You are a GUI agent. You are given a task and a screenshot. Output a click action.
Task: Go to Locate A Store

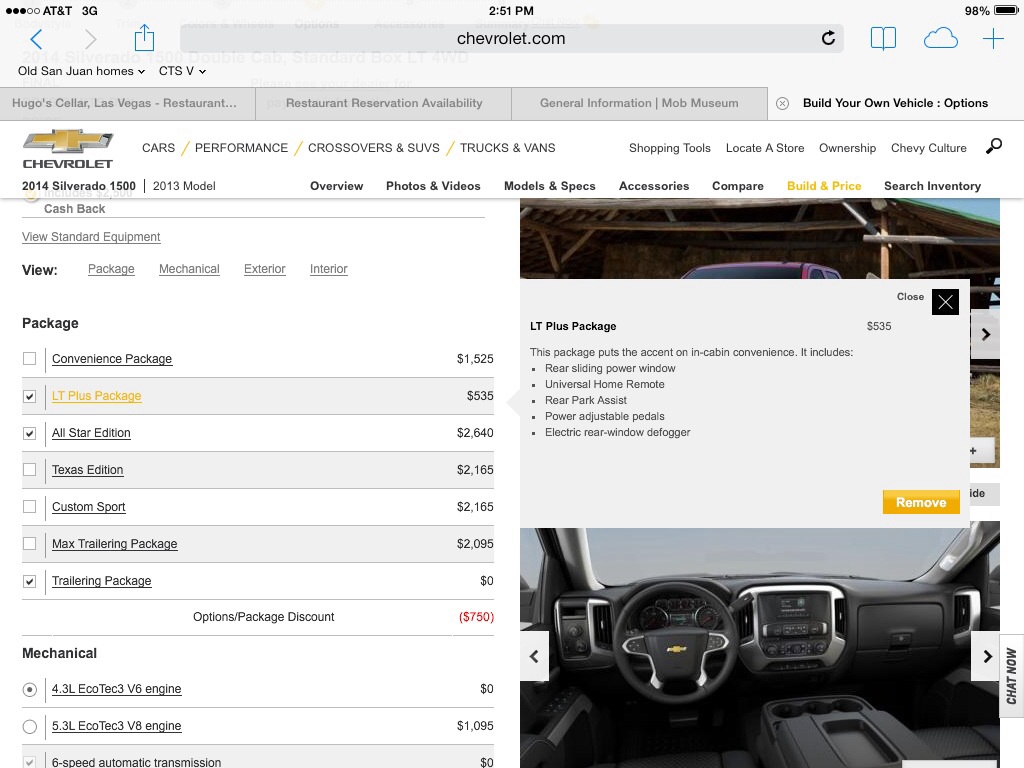[765, 148]
